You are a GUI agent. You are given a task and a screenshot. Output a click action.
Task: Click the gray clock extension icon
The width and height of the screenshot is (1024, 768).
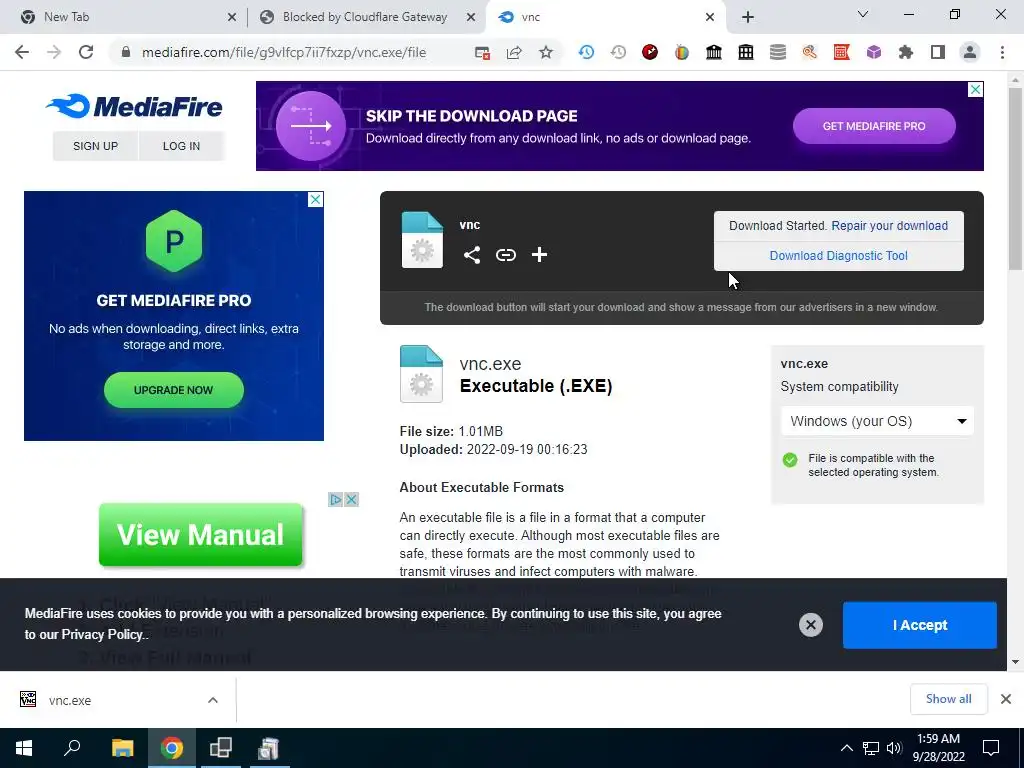618,52
